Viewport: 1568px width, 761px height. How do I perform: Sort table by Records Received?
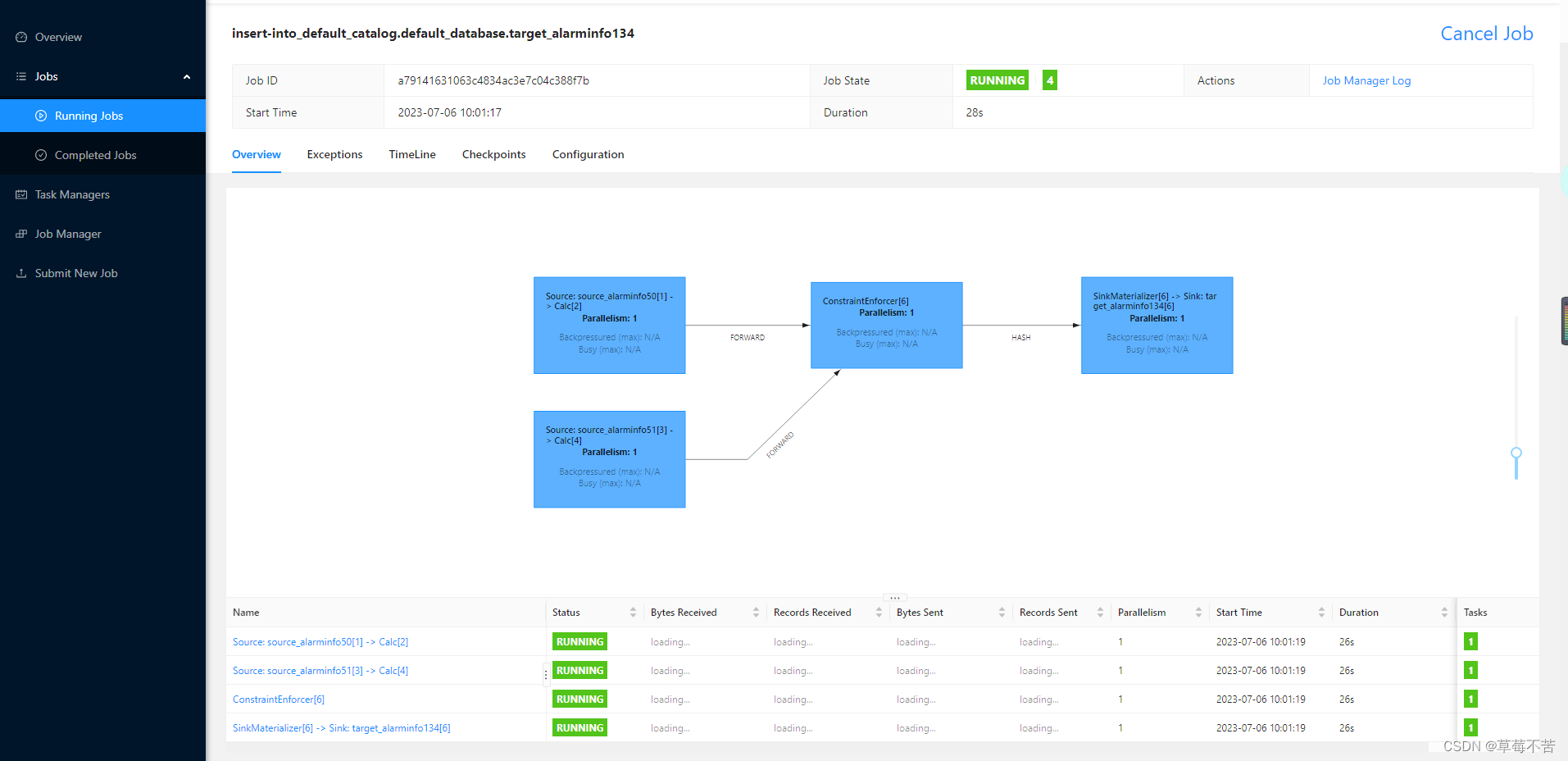pyautogui.click(x=879, y=613)
